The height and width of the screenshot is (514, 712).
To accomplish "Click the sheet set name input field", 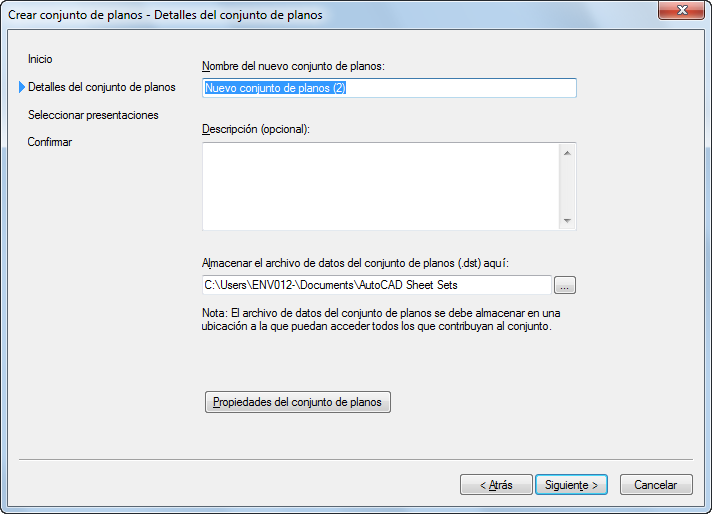I will pyautogui.click(x=389, y=88).
